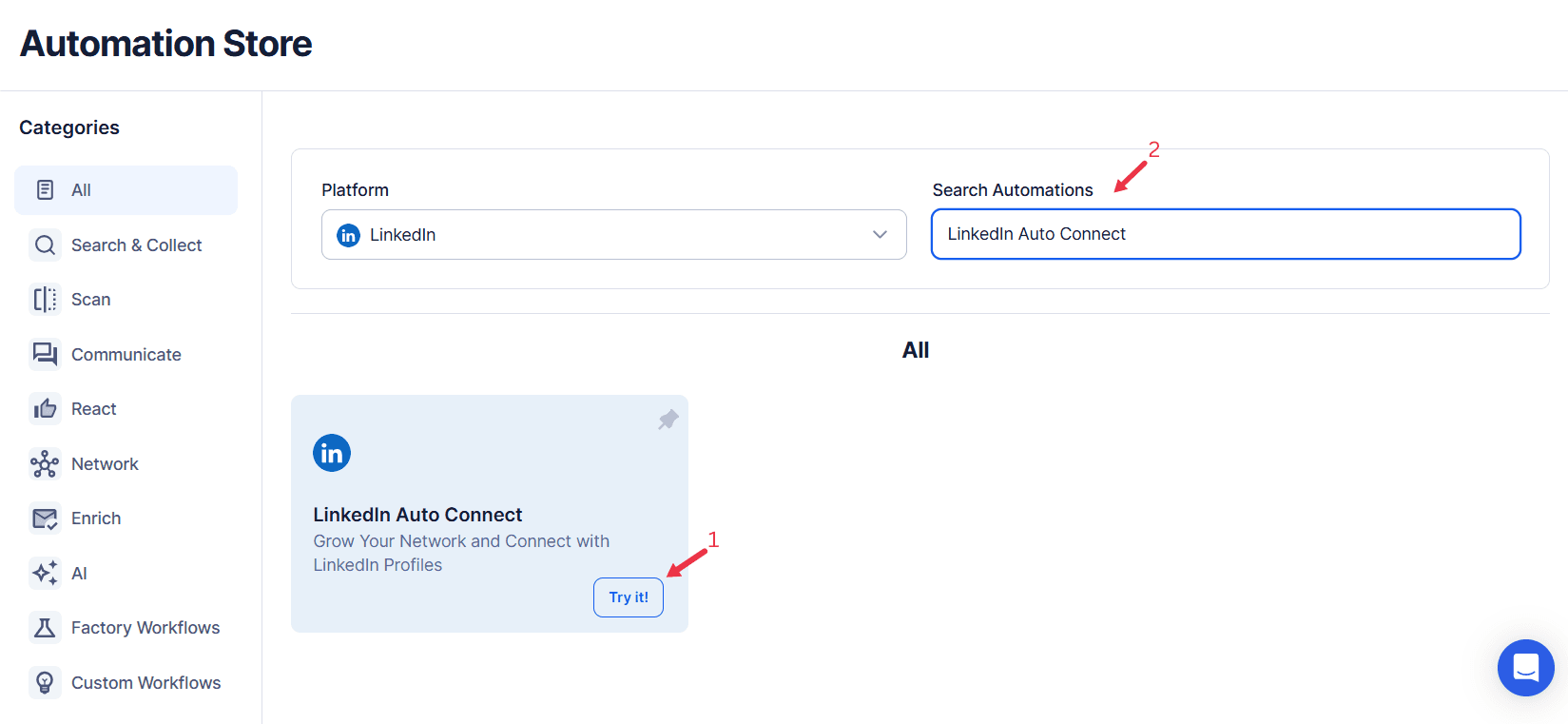Image resolution: width=1568 pixels, height=724 pixels.
Task: Select the All category in sidebar
Action: tap(126, 189)
